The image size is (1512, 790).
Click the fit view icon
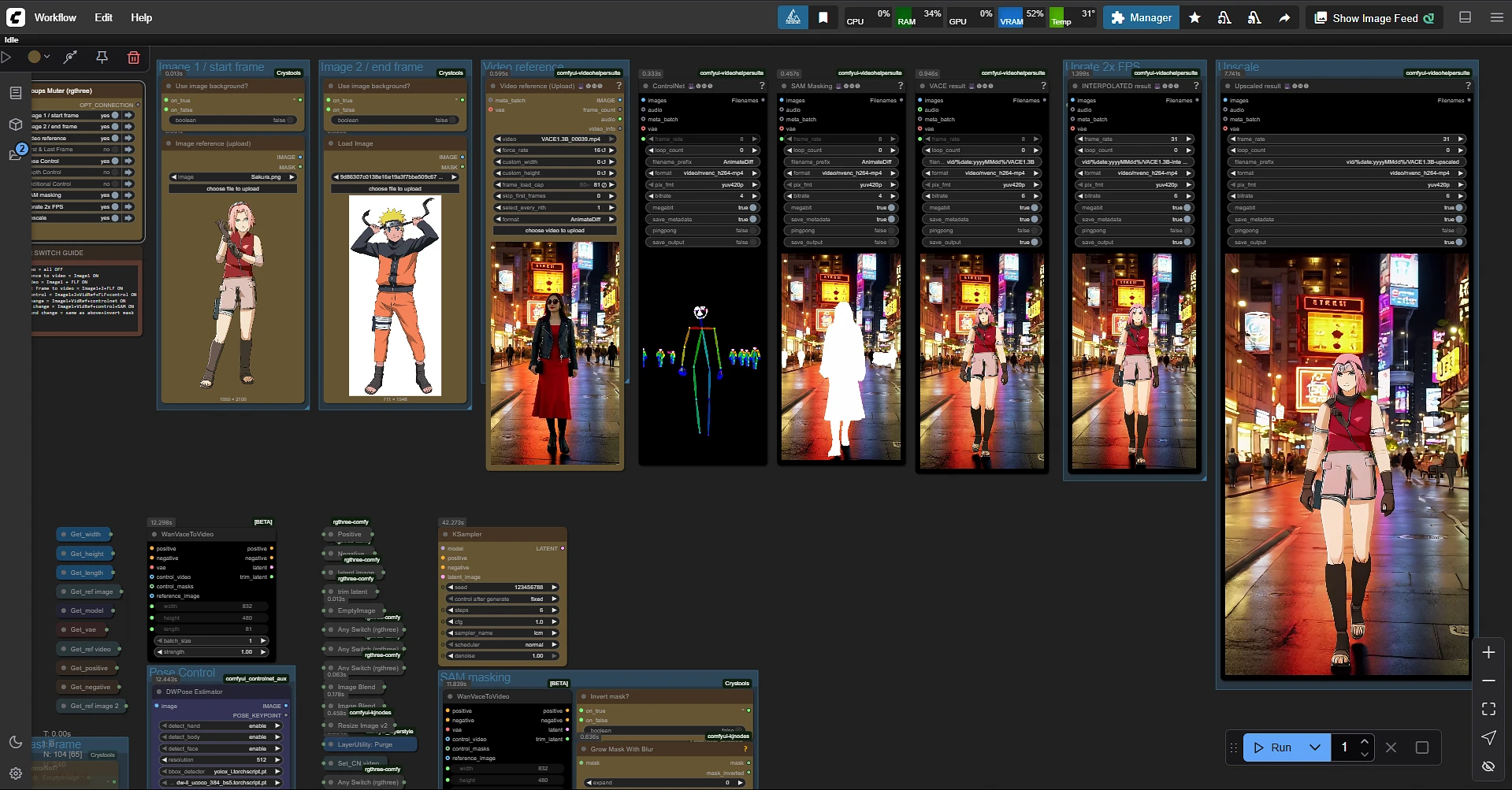tap(1488, 709)
